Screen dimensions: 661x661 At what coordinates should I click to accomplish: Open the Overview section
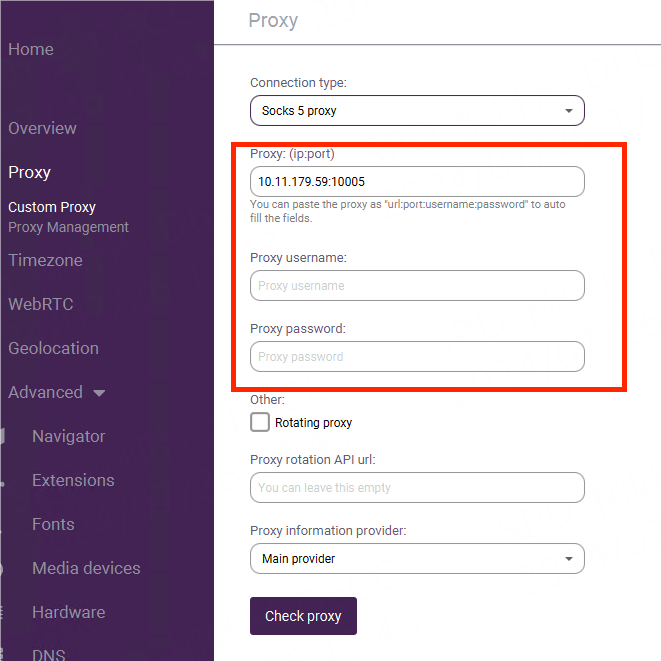42,129
